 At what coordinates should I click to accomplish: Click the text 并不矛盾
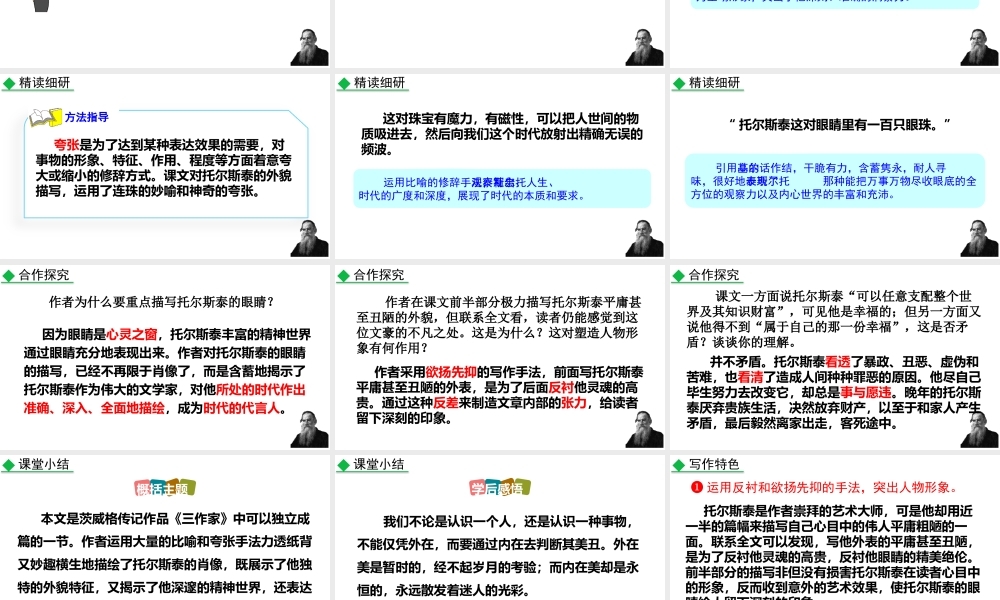pos(735,362)
